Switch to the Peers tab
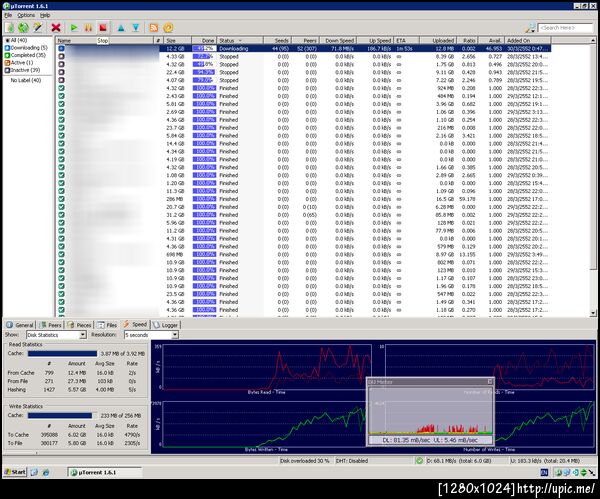The image size is (600, 499). [x=51, y=325]
